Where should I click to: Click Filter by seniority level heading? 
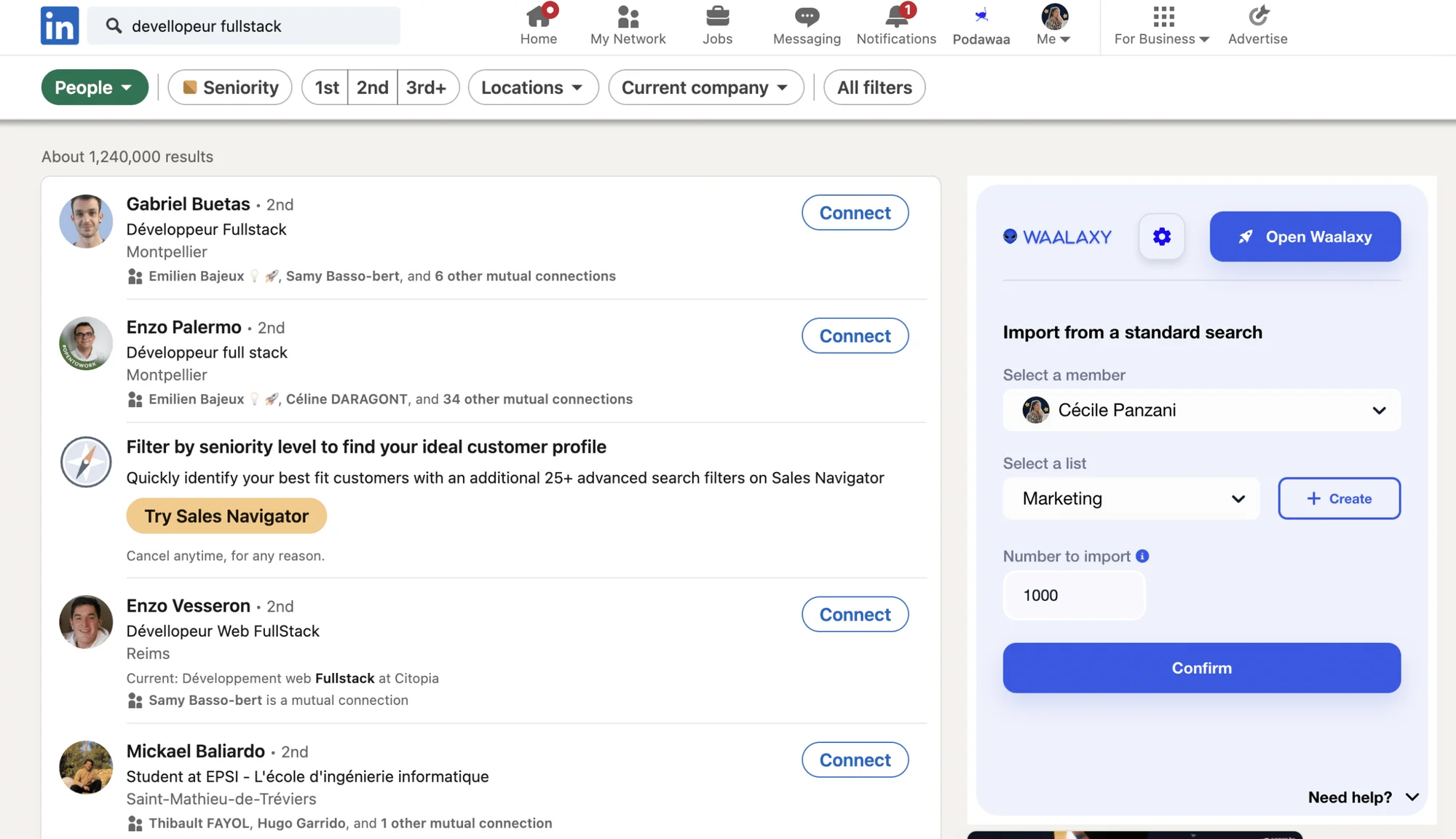[x=366, y=446]
